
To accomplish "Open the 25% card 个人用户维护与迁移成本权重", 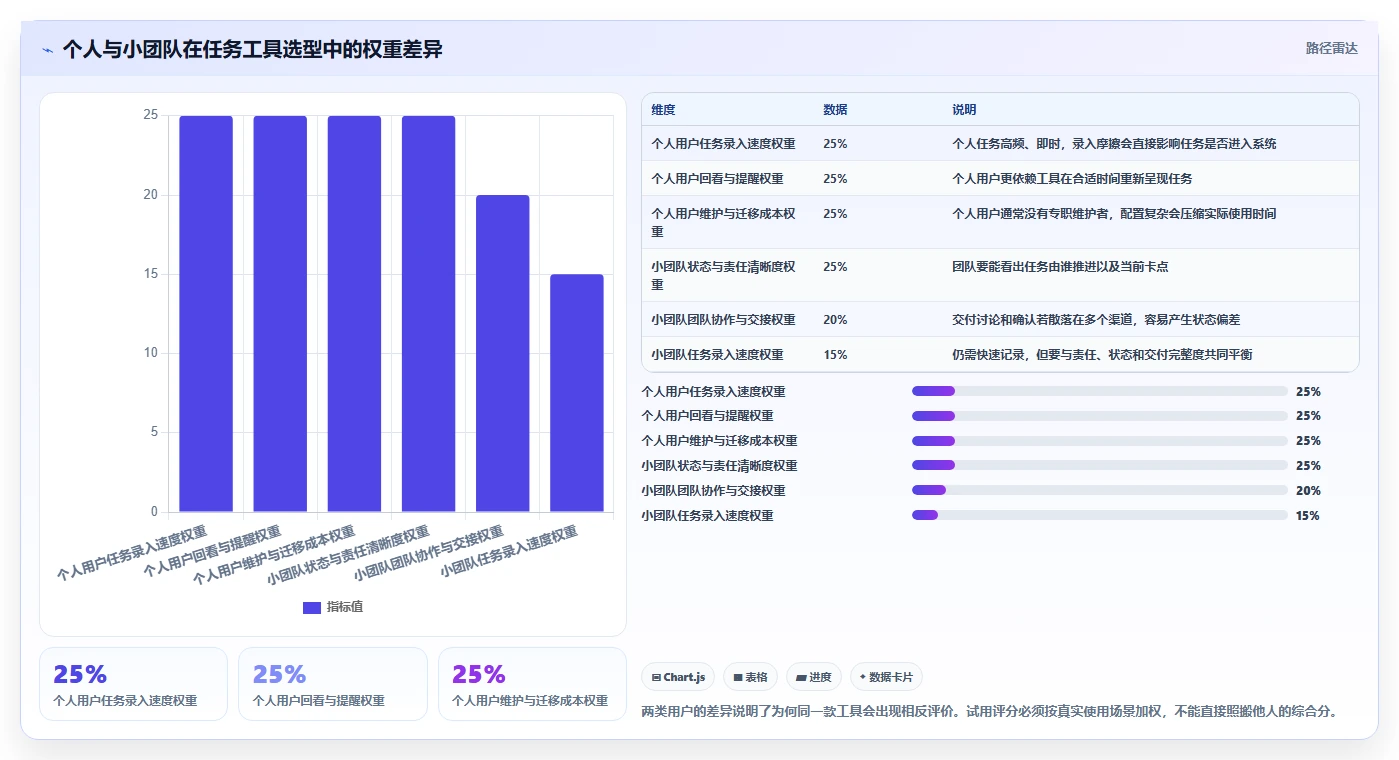I will (532, 684).
